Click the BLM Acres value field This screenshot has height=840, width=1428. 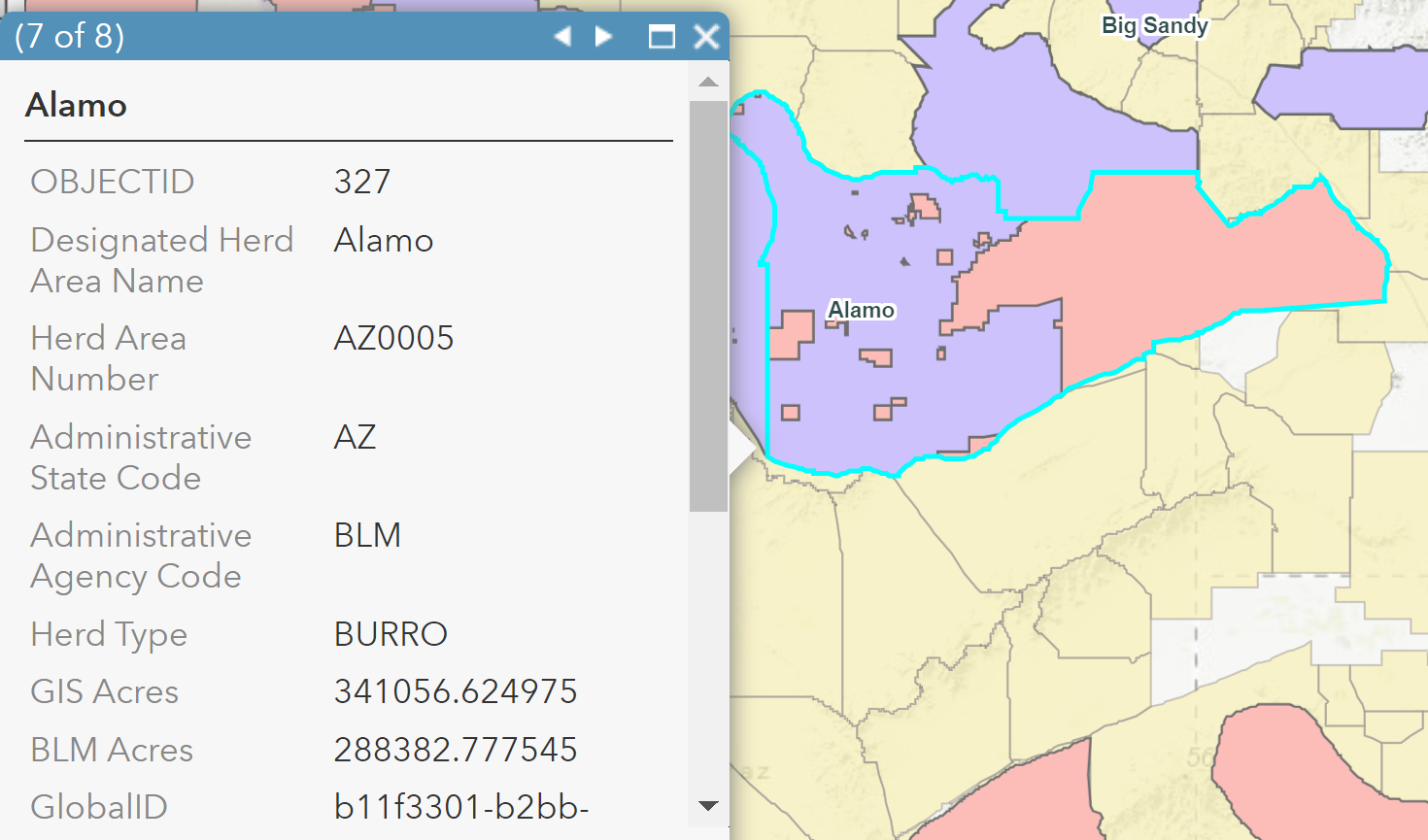click(456, 749)
